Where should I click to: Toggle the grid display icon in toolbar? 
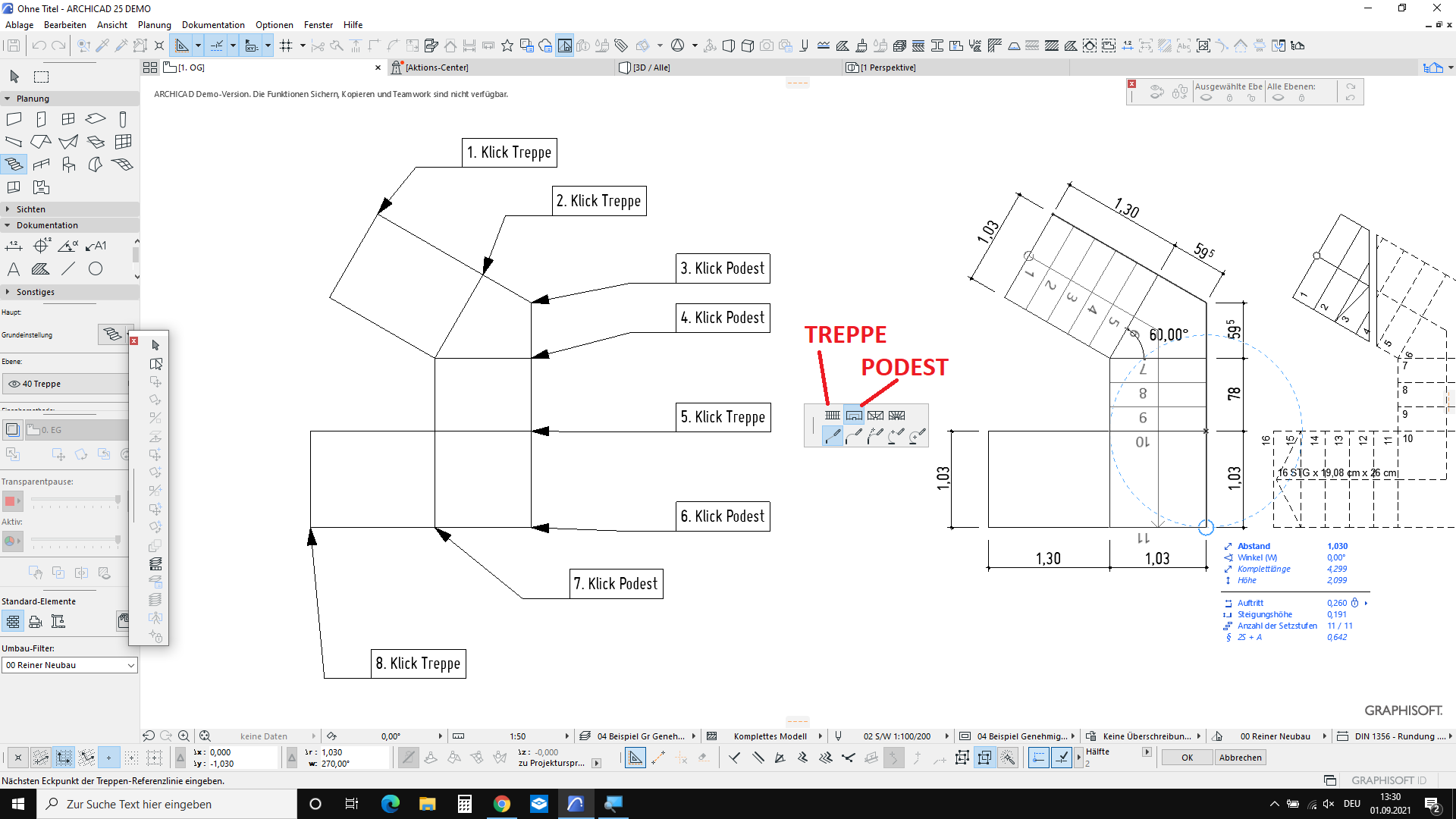click(286, 45)
